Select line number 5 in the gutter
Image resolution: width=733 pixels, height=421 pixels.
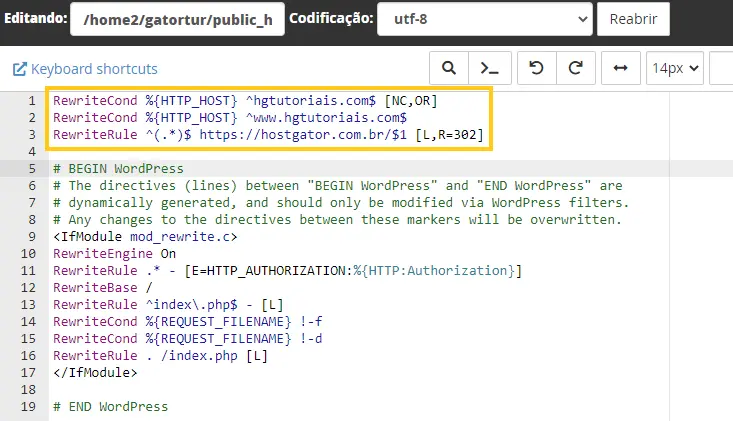tap(32, 169)
